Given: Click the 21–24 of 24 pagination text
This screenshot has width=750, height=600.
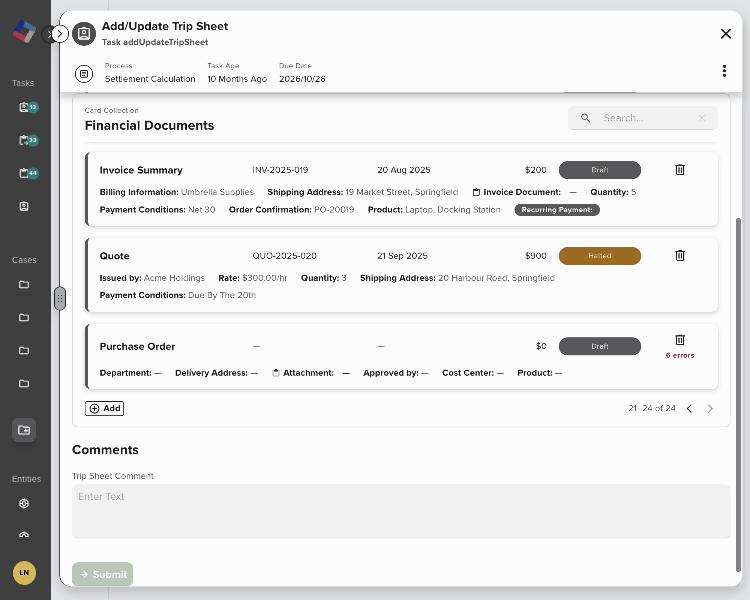Looking at the screenshot, I should [x=652, y=408].
